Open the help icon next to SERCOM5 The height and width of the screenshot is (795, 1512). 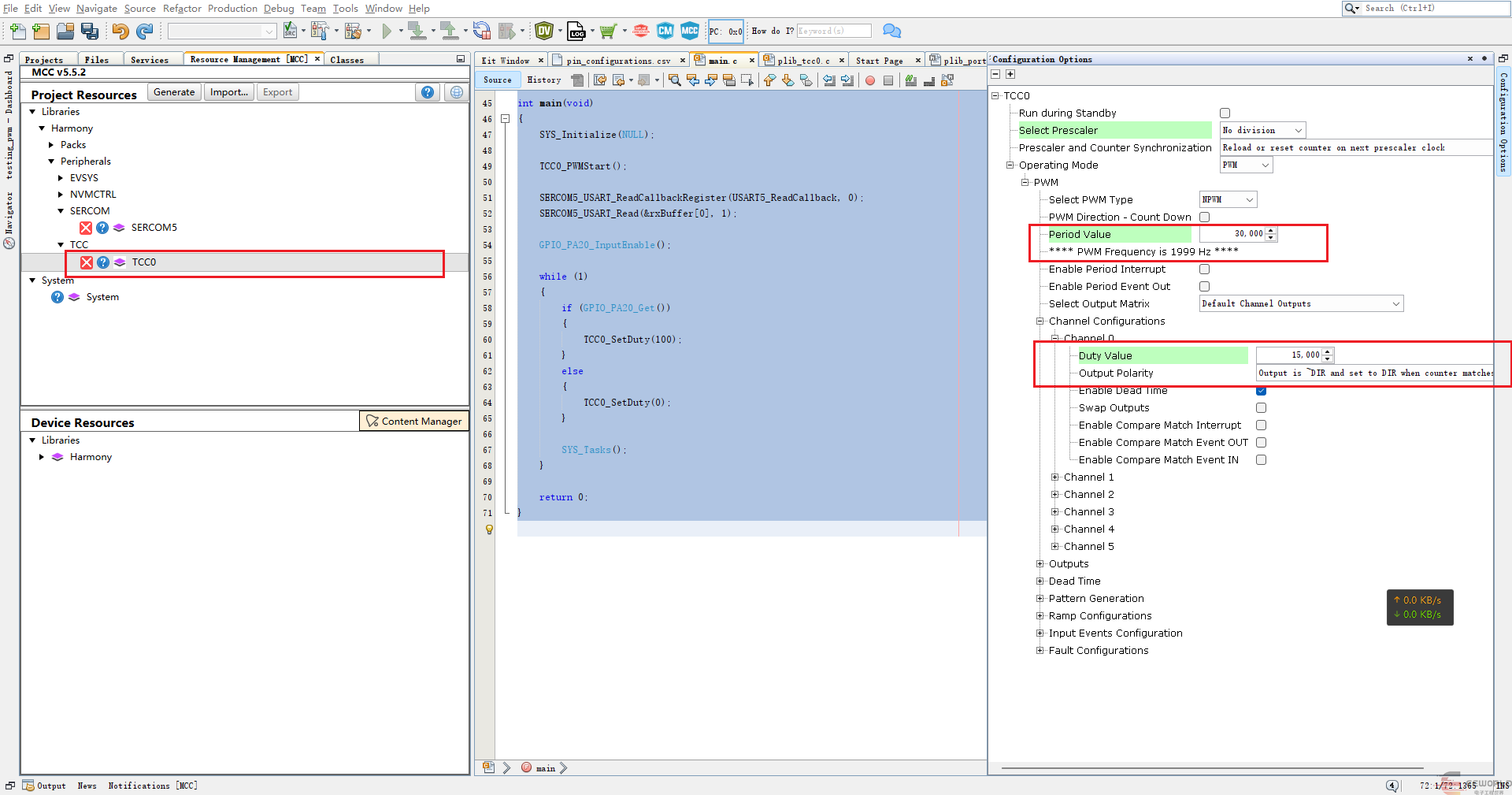click(x=102, y=228)
